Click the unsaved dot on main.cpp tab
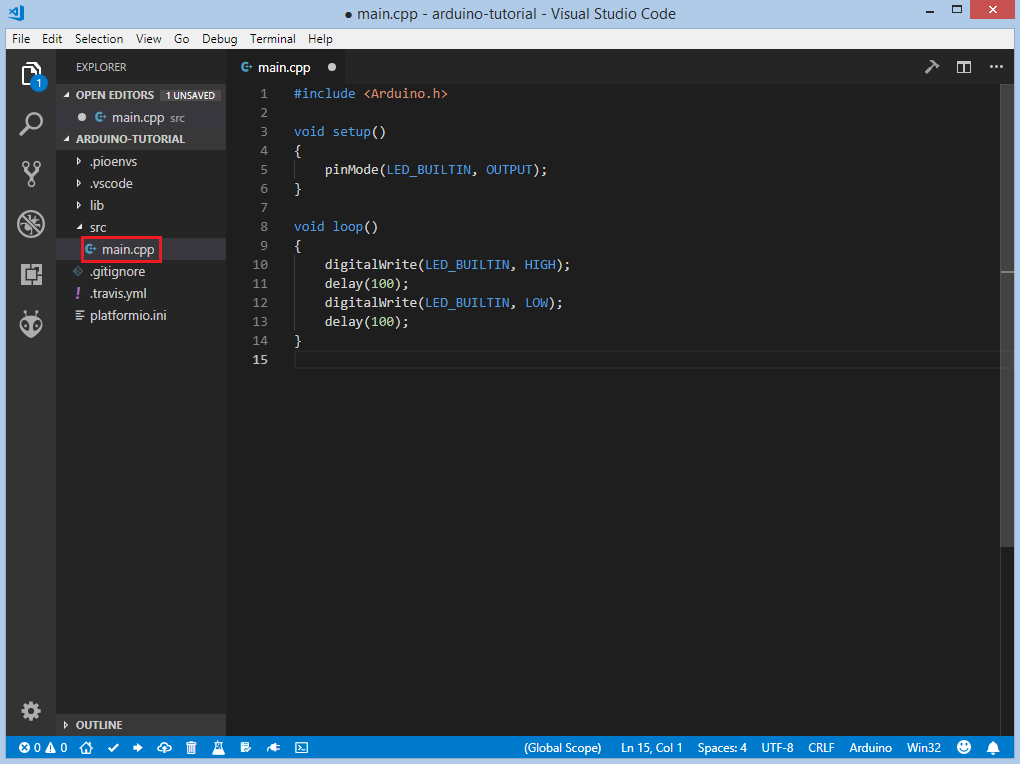This screenshot has height=764, width=1020. [332, 67]
